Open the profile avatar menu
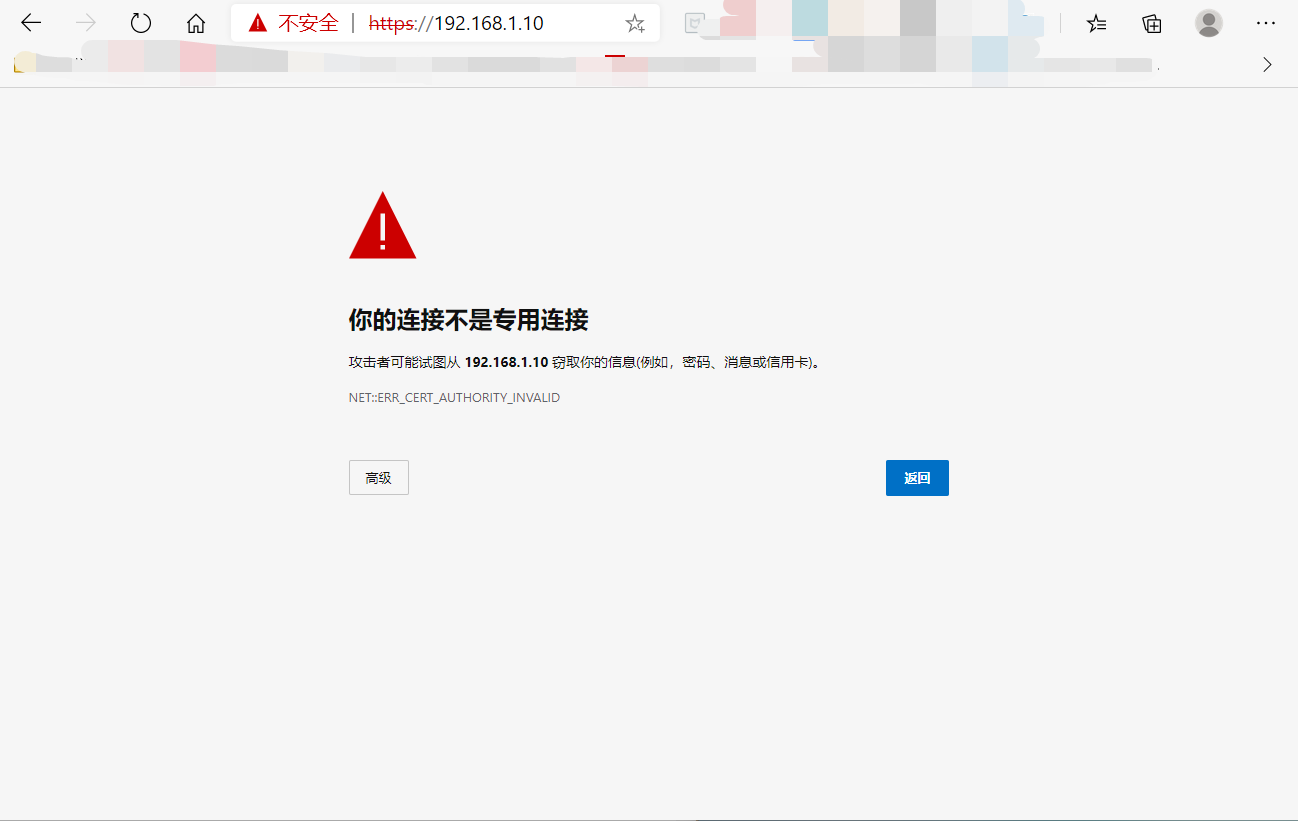This screenshot has height=821, width=1298. pos(1208,22)
